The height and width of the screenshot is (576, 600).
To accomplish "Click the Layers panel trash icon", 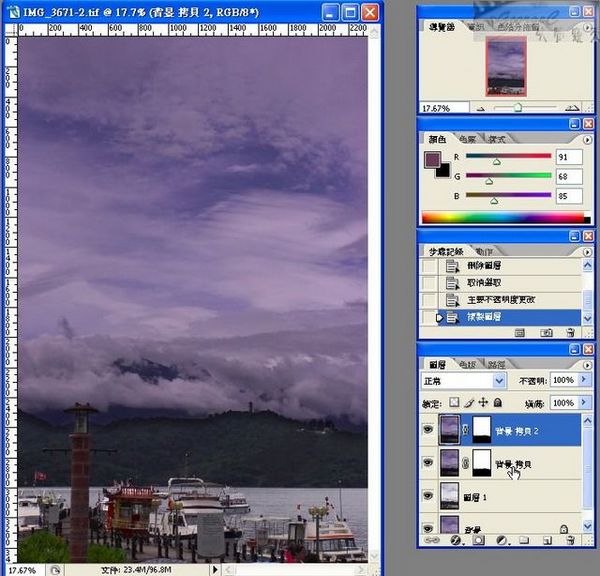I will (571, 540).
